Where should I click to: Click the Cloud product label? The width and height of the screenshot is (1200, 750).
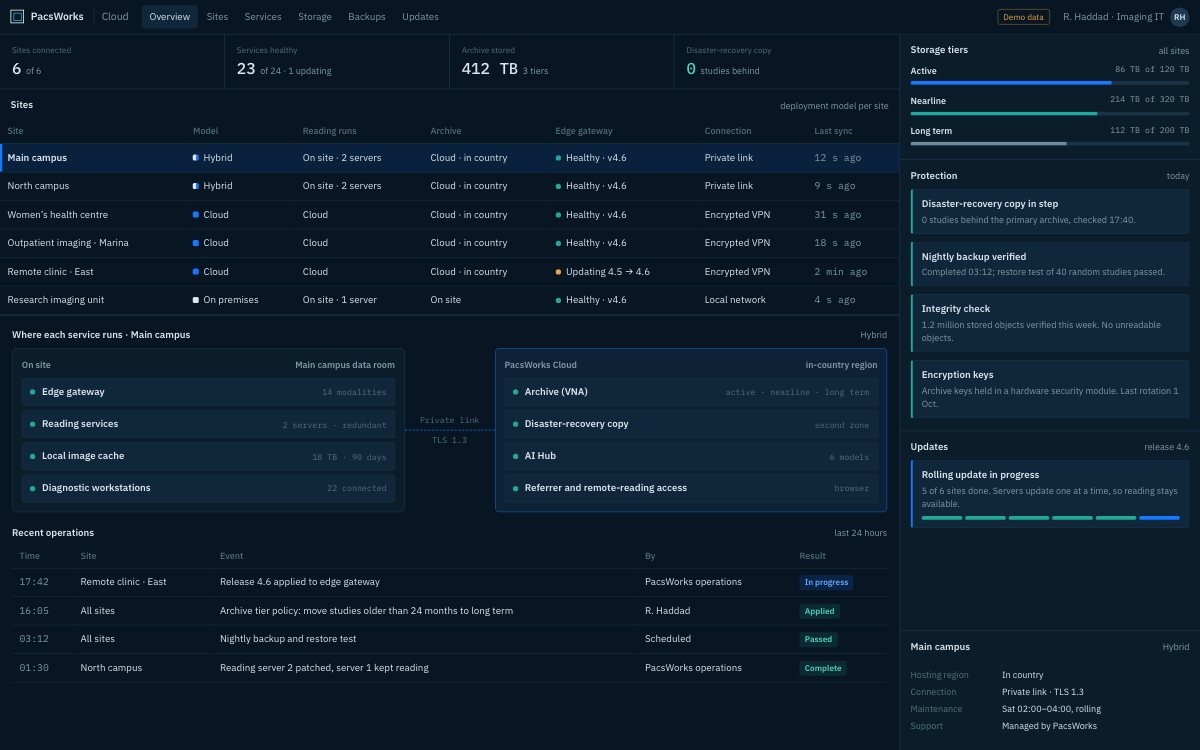tap(115, 17)
